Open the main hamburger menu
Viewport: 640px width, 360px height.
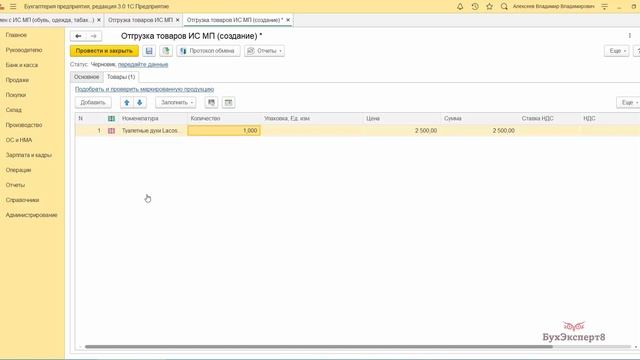tap(13, 7)
